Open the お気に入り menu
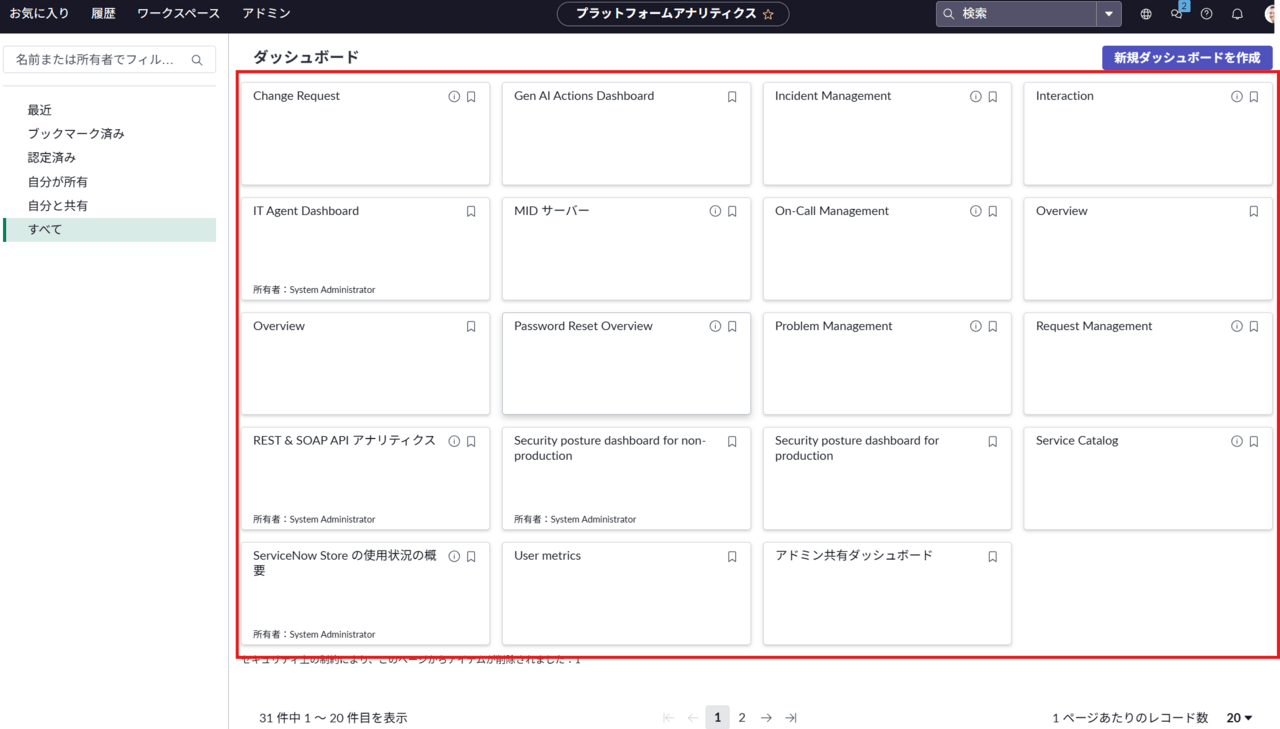This screenshot has width=1280, height=729. click(x=39, y=14)
